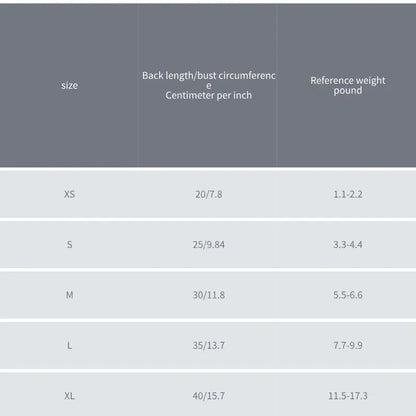Click the 30/11.8 measurement cell
416x416 pixels.
(209, 295)
